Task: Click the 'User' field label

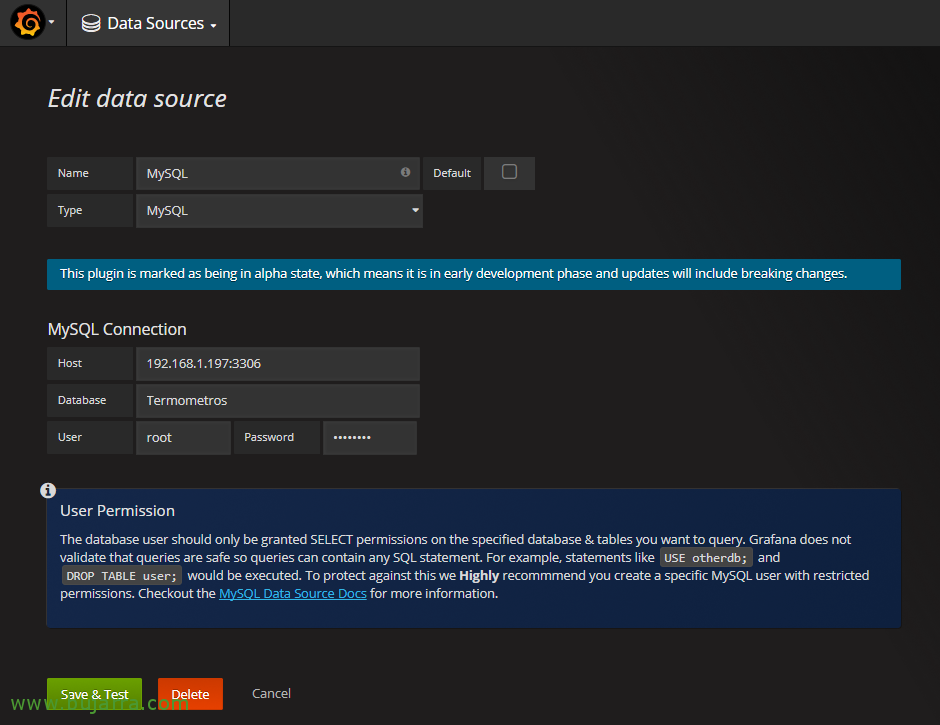Action: click(x=90, y=438)
